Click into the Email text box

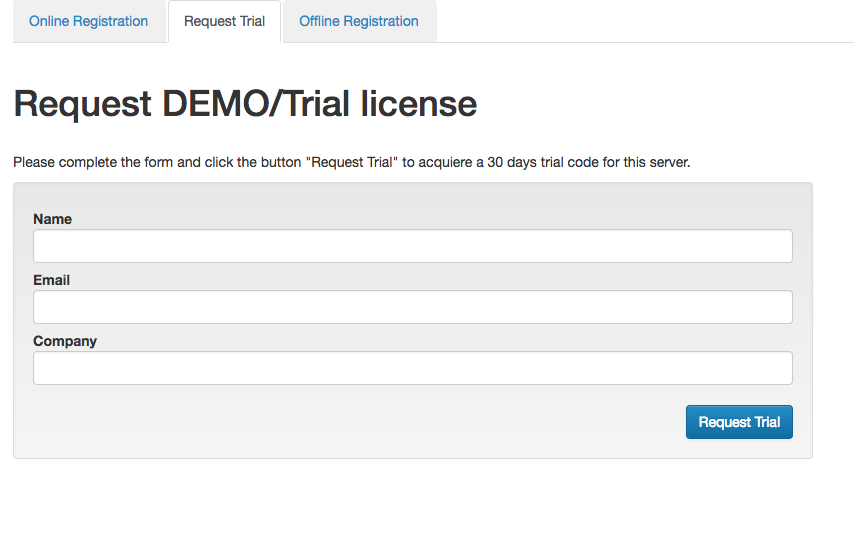click(x=413, y=307)
